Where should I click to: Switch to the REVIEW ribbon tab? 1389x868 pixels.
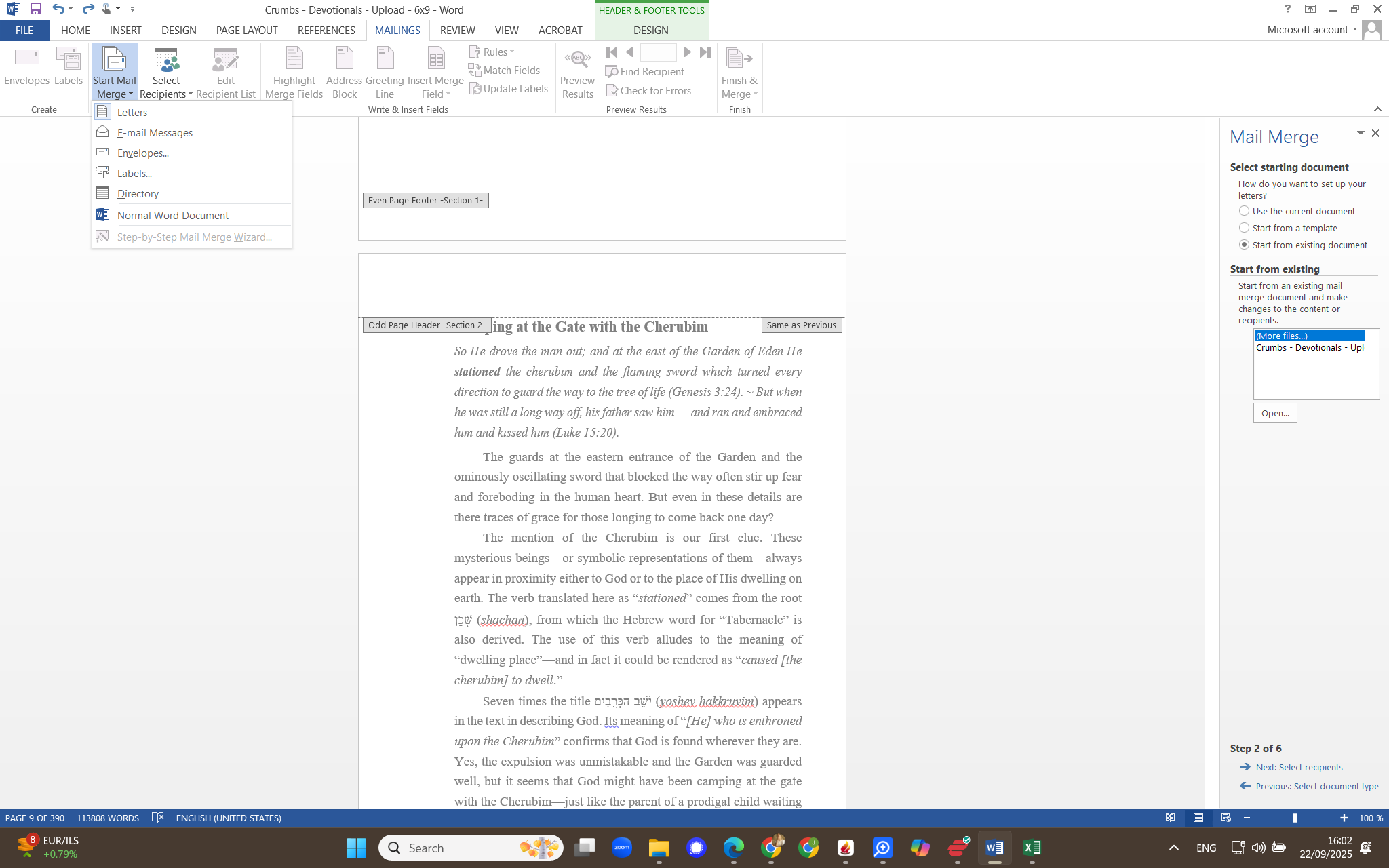(457, 30)
